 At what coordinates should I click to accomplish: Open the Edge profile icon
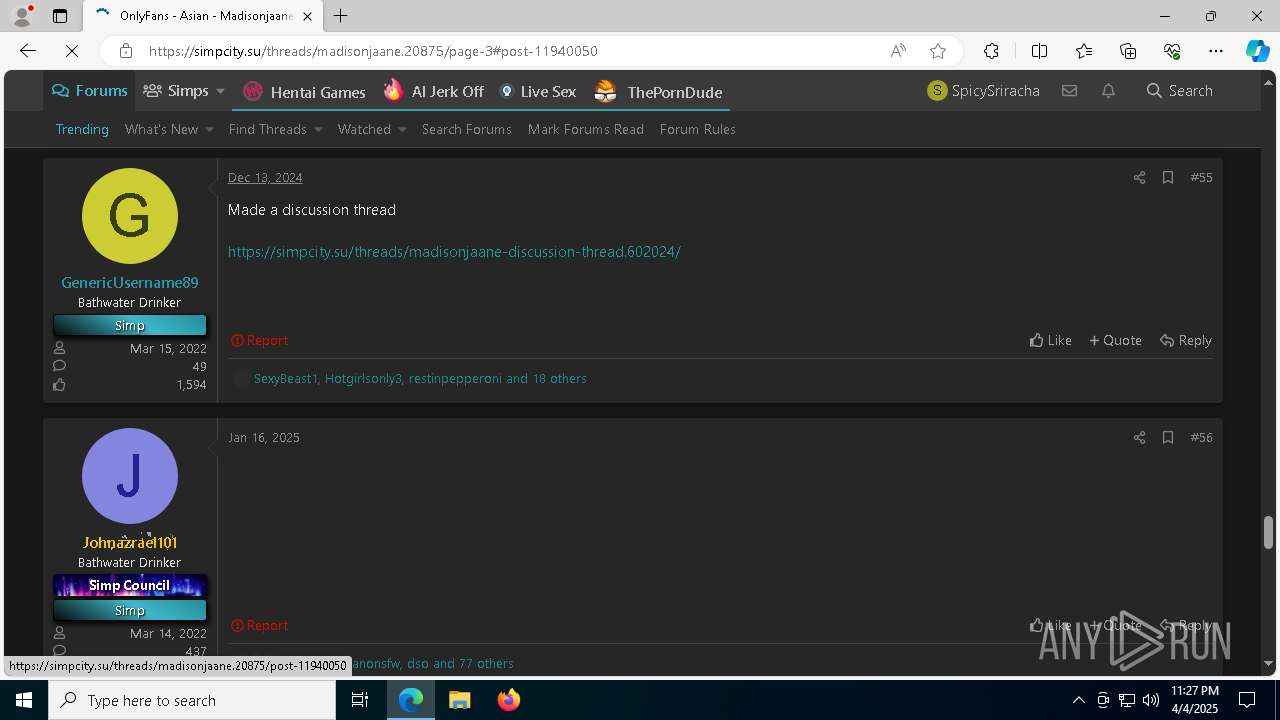coord(22,16)
